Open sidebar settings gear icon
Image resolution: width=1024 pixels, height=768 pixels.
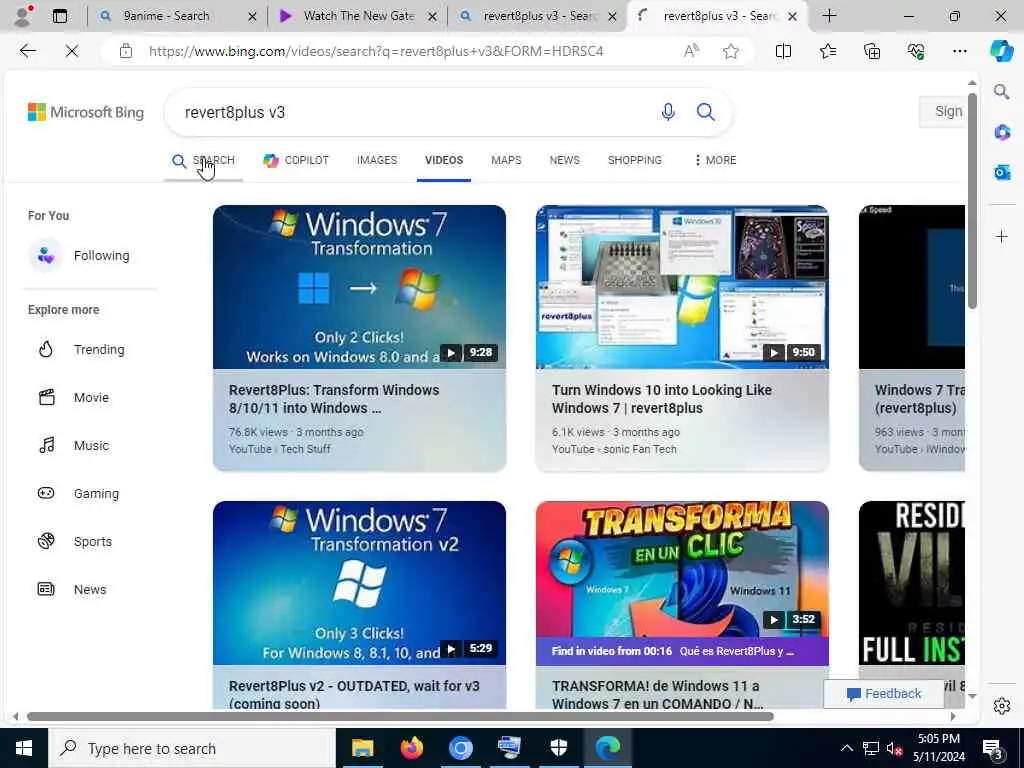(1002, 706)
